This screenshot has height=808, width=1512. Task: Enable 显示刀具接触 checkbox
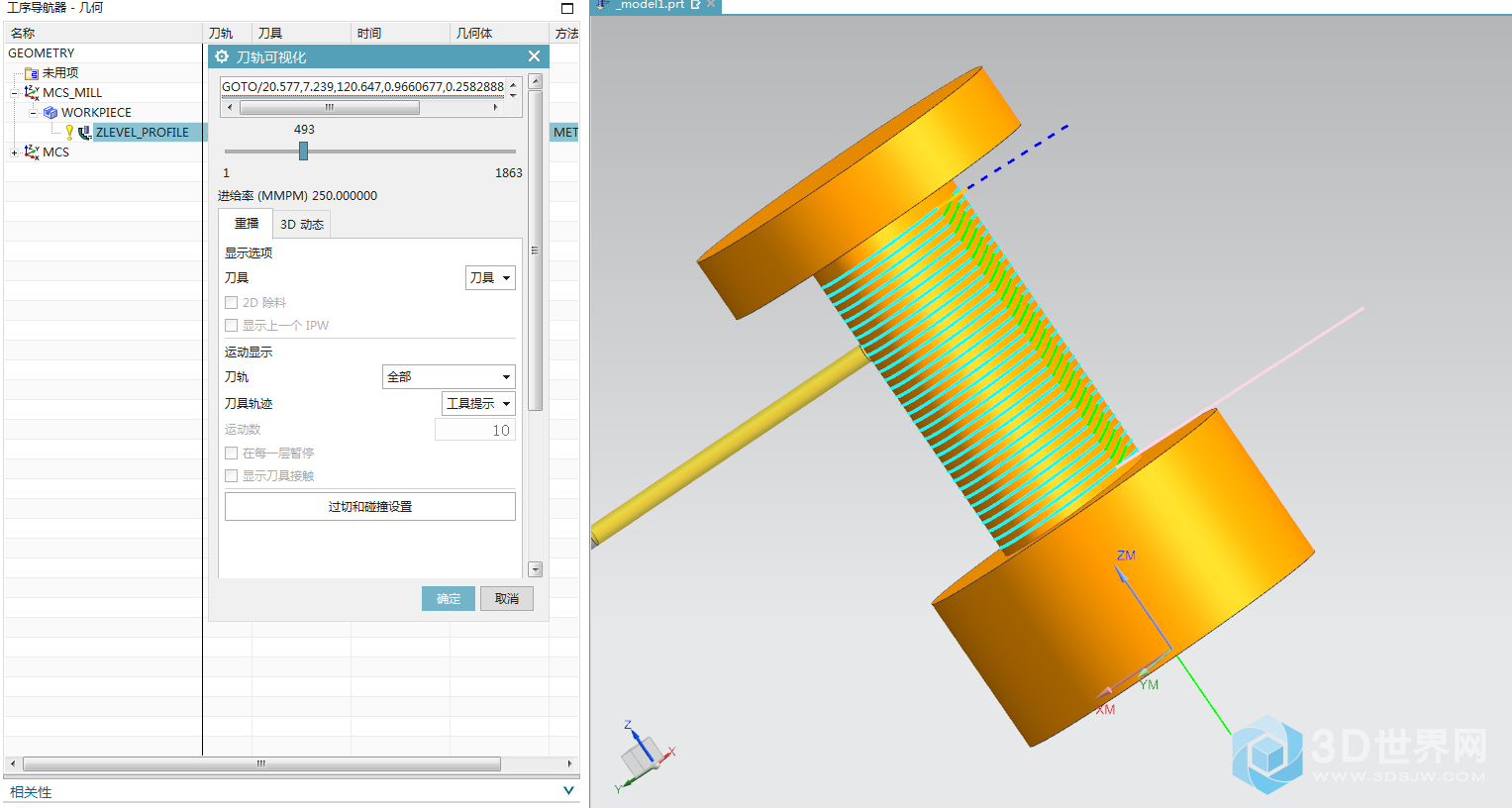231,476
